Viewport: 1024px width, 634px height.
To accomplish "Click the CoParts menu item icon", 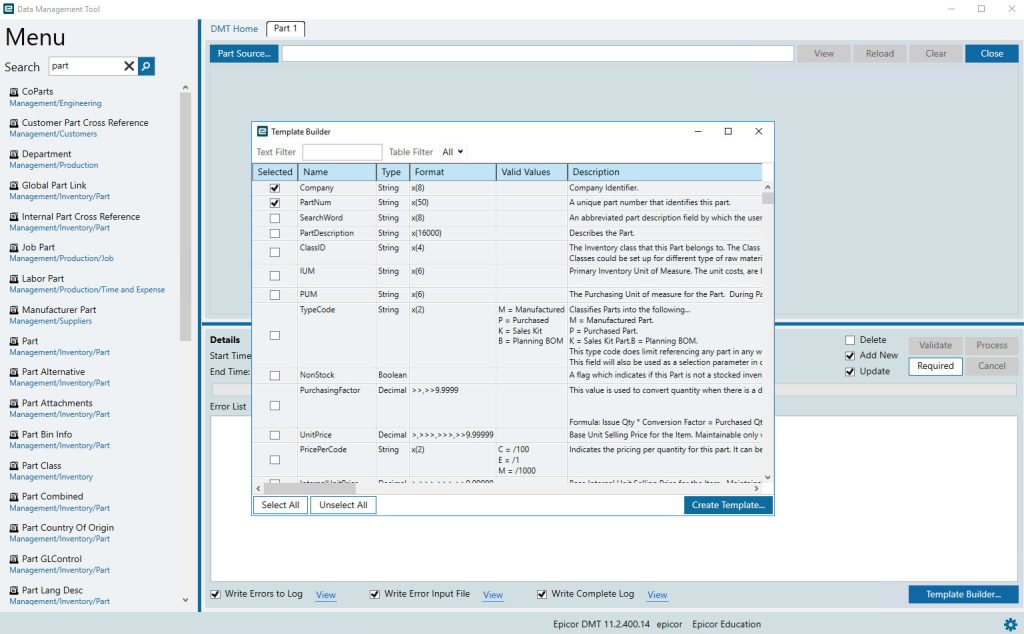I will [x=14, y=92].
